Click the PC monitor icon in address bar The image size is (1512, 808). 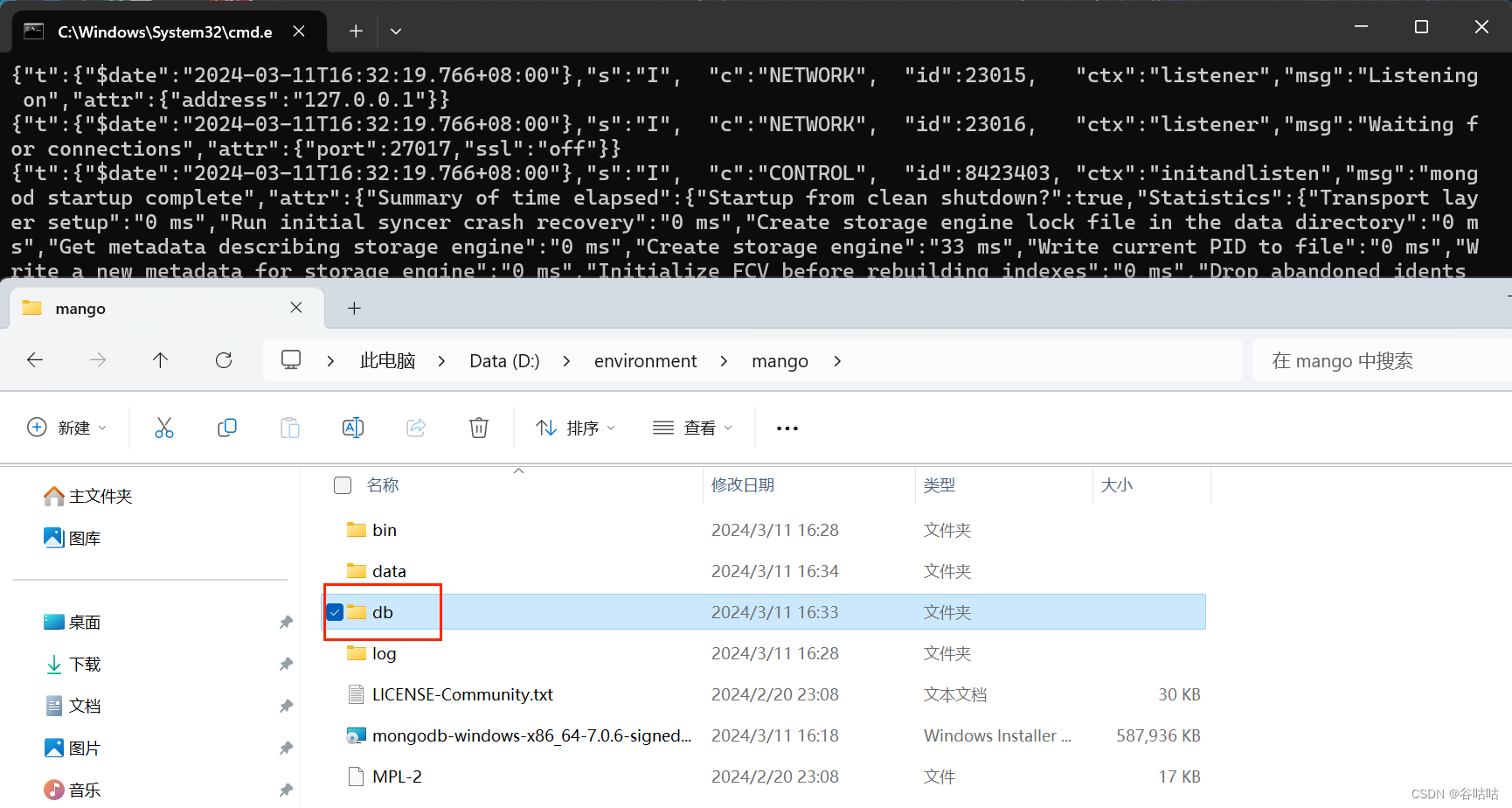tap(291, 360)
